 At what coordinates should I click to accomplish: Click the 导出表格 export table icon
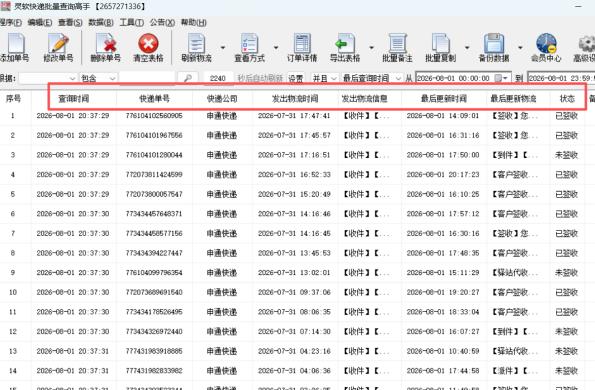point(345,43)
